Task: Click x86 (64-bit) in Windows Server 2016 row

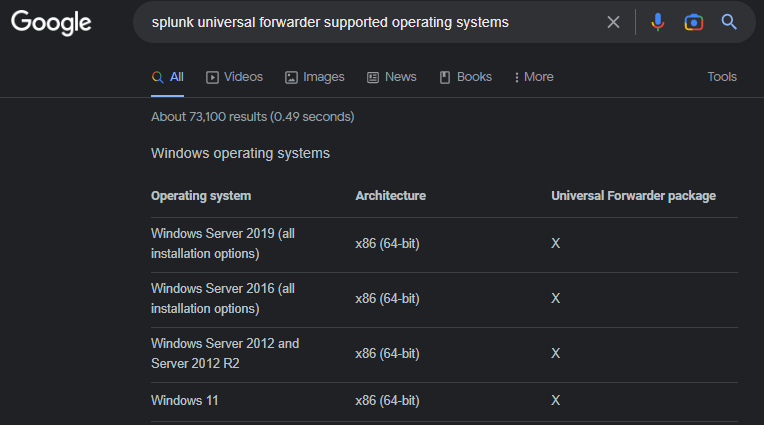Action: [387, 299]
